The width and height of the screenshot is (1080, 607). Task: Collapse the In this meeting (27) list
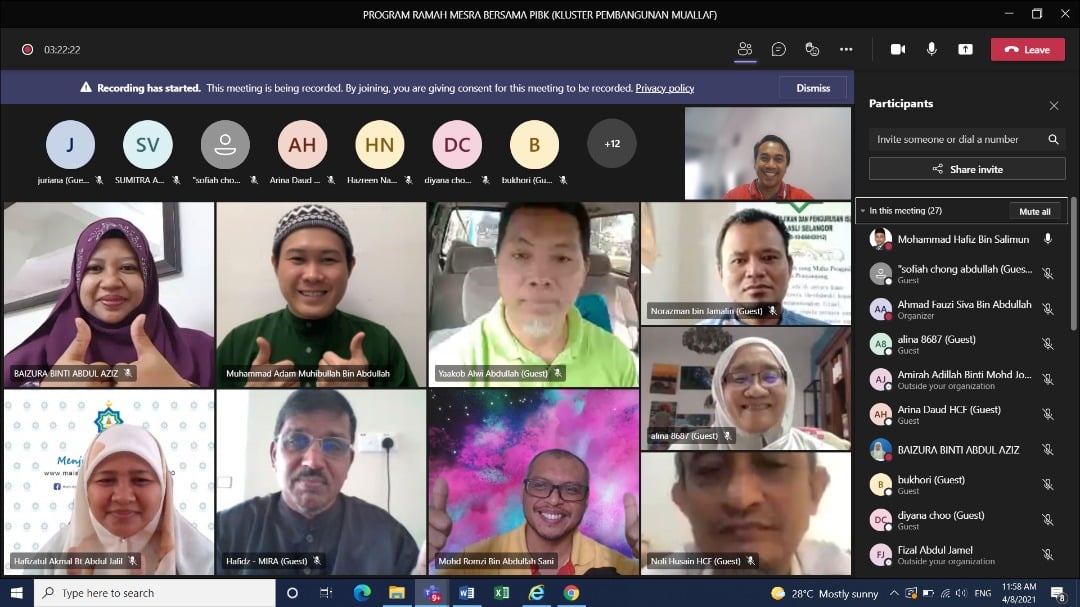862,211
